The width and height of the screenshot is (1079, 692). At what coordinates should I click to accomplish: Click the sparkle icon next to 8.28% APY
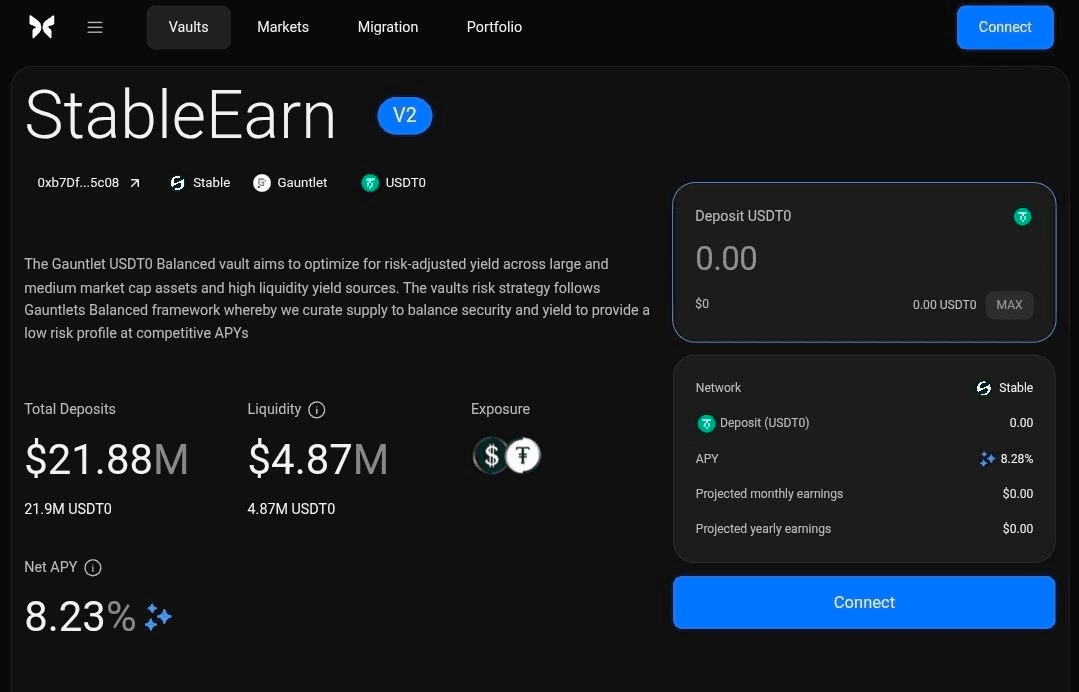(987, 459)
